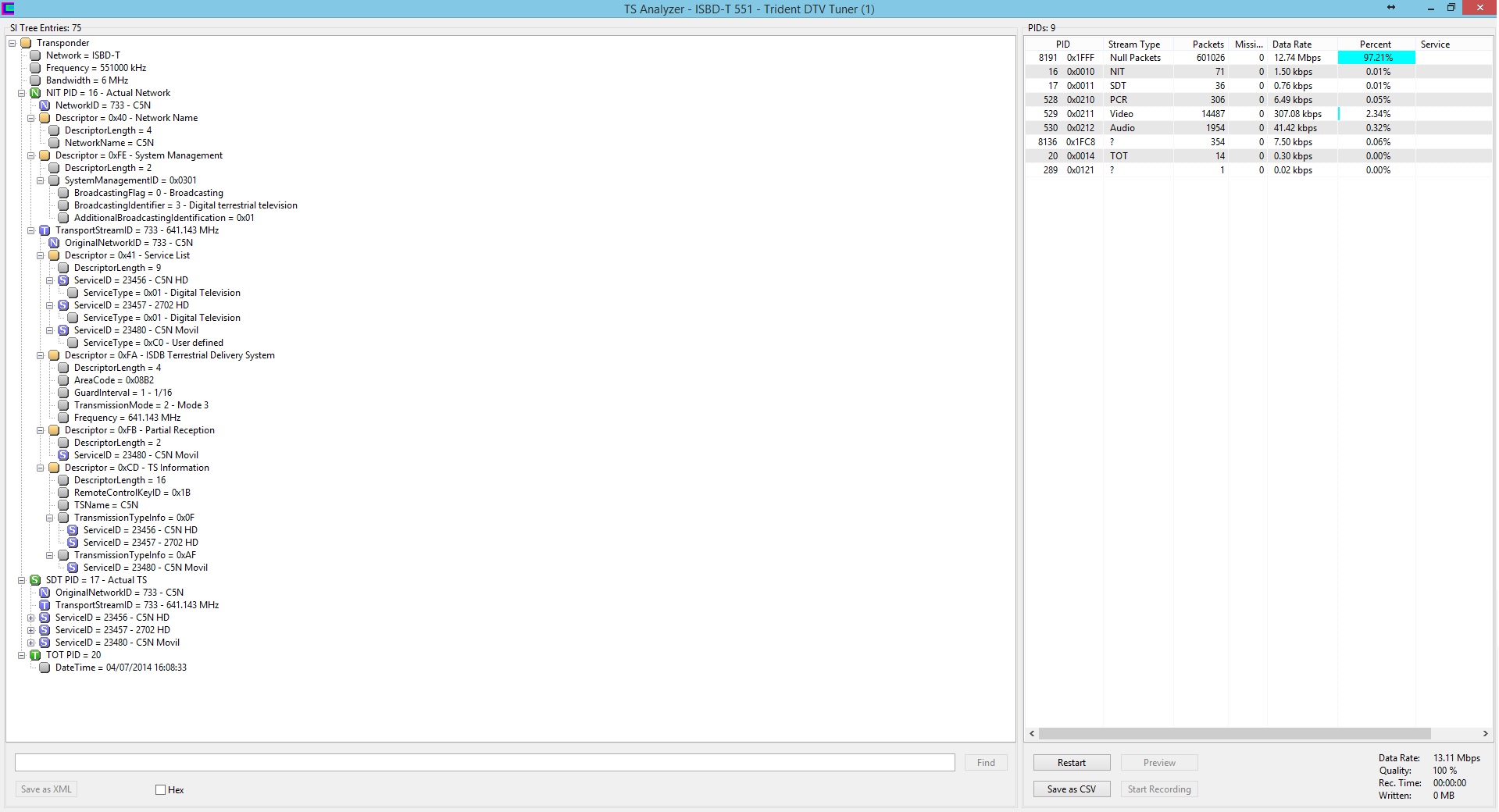Screen dimensions: 1499x812
Task: Toggle the Hex checkbox
Action: point(161,789)
